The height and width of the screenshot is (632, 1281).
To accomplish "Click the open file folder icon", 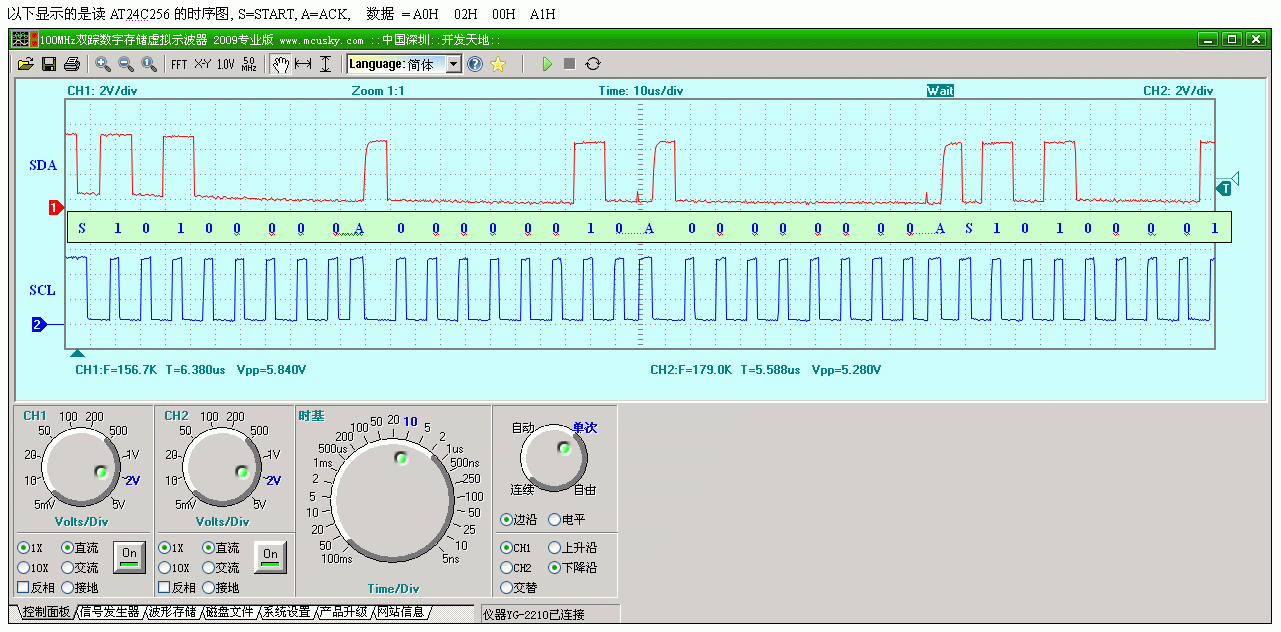I will [x=26, y=64].
